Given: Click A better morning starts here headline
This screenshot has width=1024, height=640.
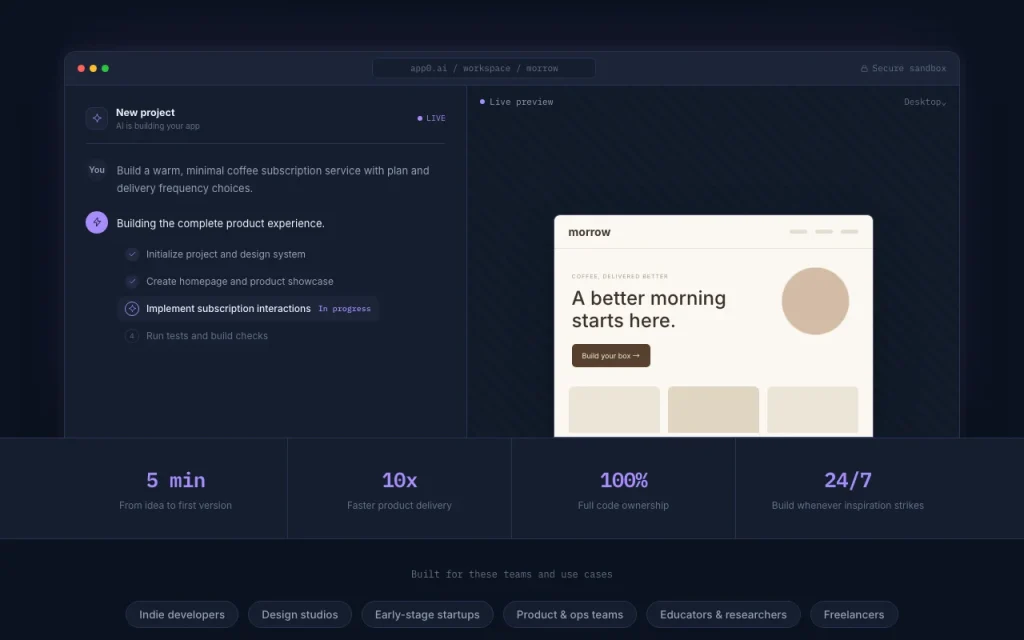Looking at the screenshot, I should click(x=648, y=310).
